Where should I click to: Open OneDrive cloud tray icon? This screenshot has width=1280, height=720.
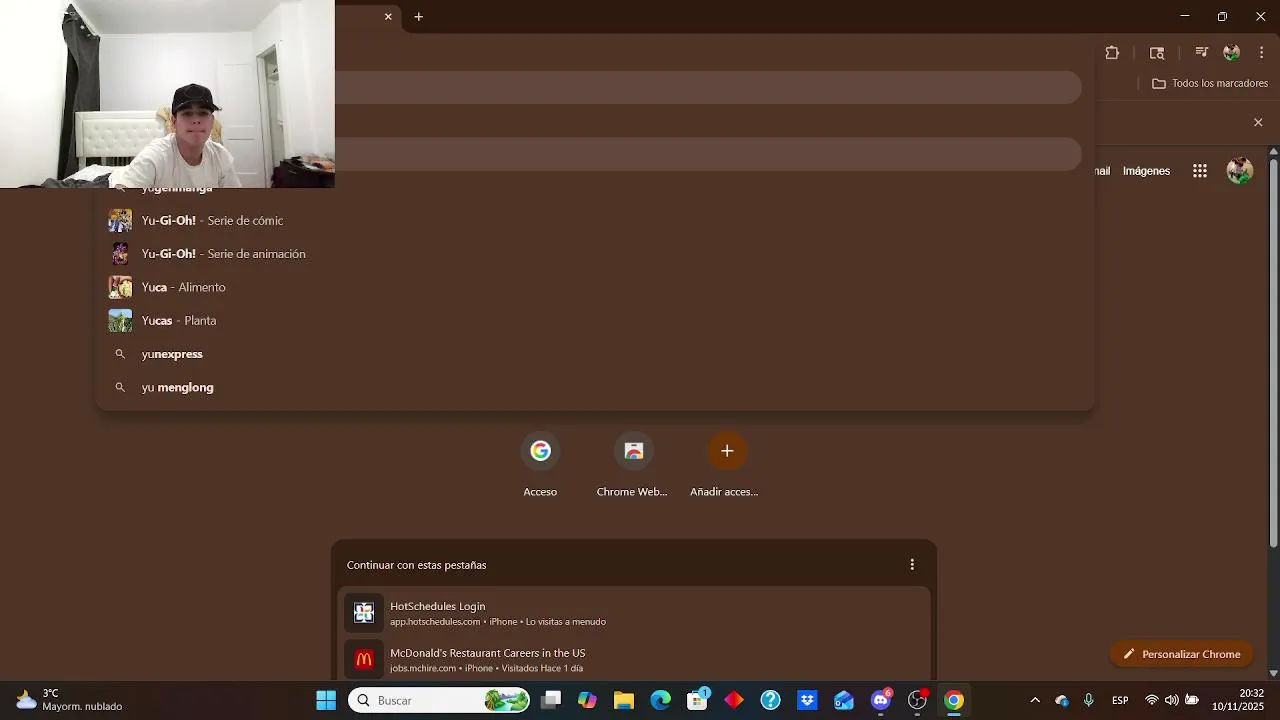pos(1062,700)
